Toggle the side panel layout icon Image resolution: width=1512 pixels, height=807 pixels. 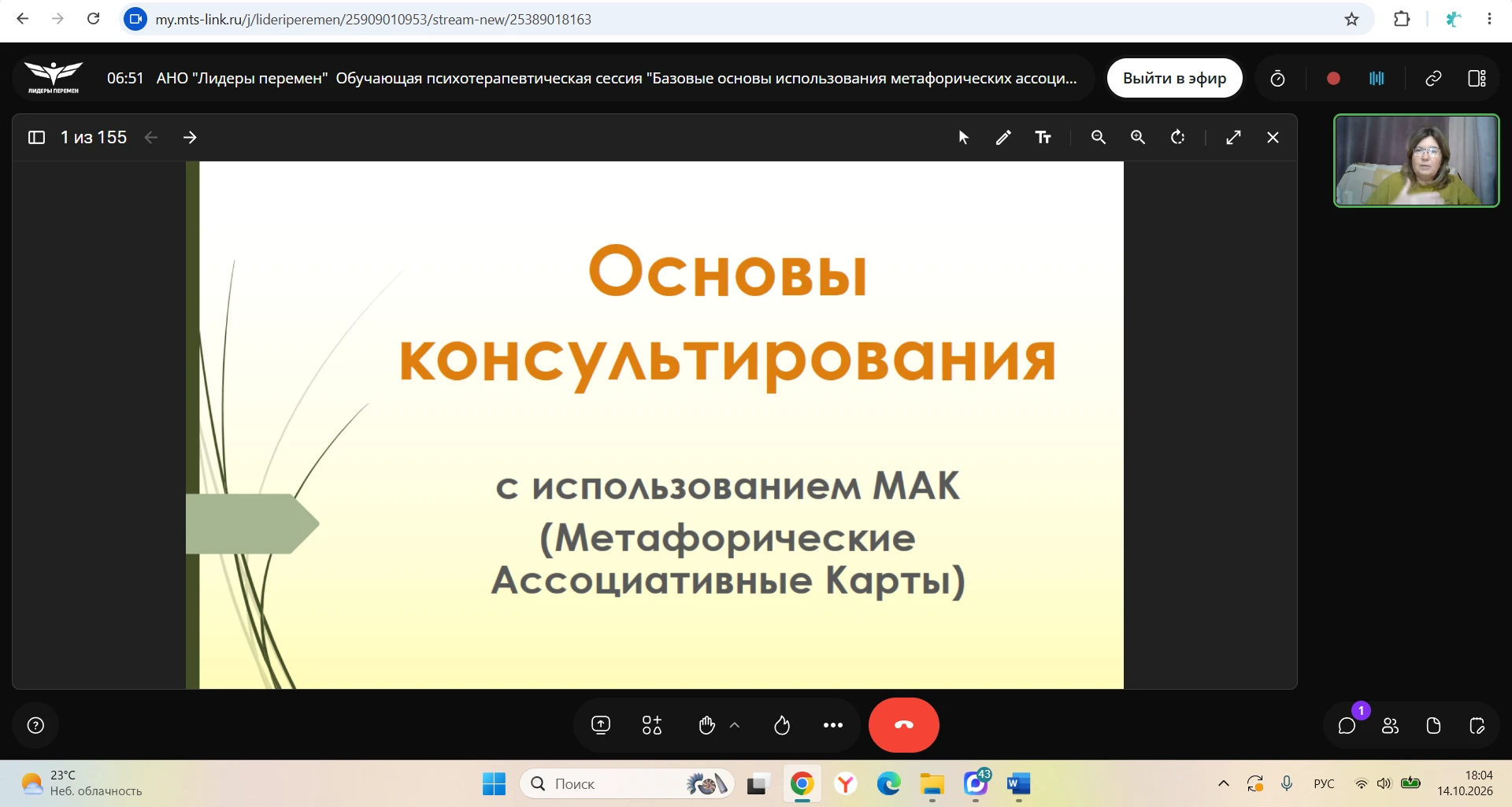click(x=1477, y=78)
